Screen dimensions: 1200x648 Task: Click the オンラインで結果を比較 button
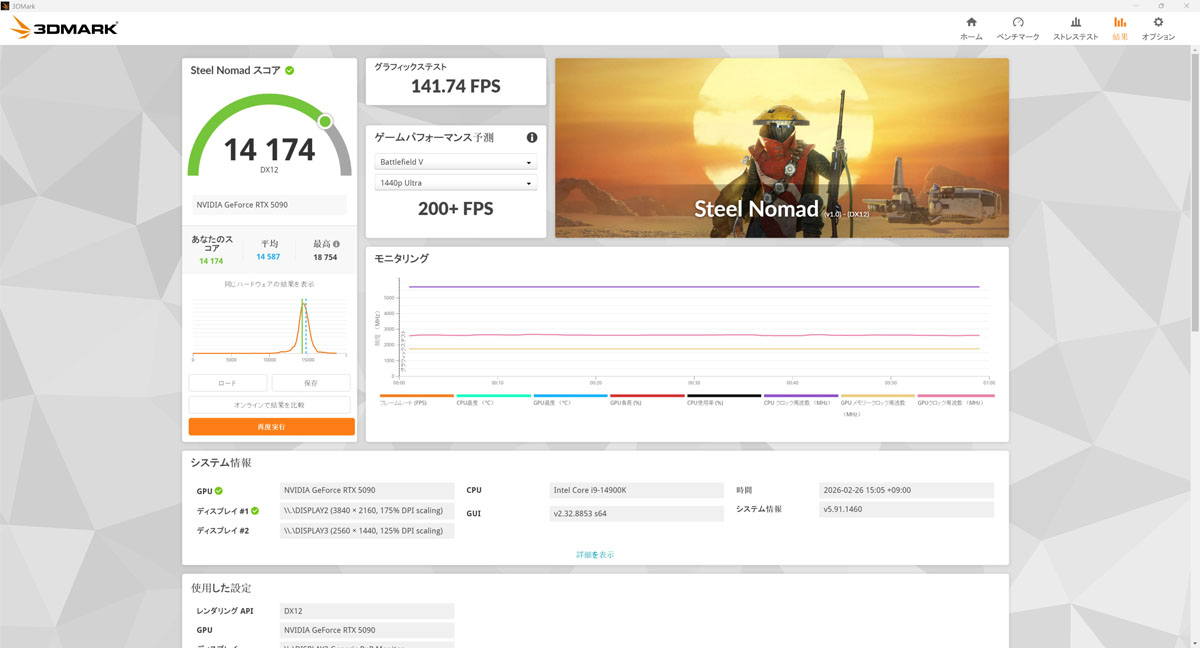coord(269,405)
